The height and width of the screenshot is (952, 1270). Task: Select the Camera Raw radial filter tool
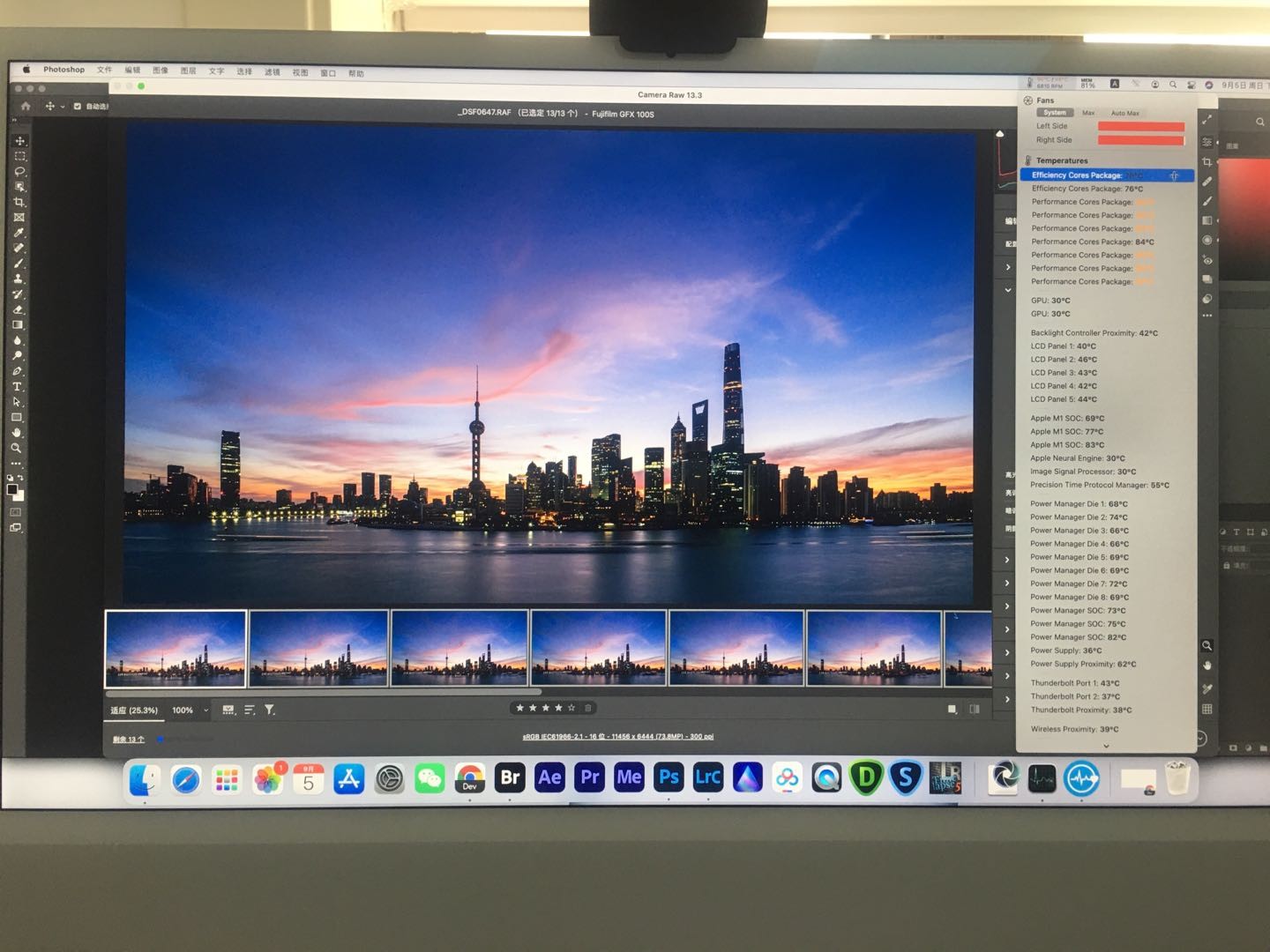point(1207,240)
